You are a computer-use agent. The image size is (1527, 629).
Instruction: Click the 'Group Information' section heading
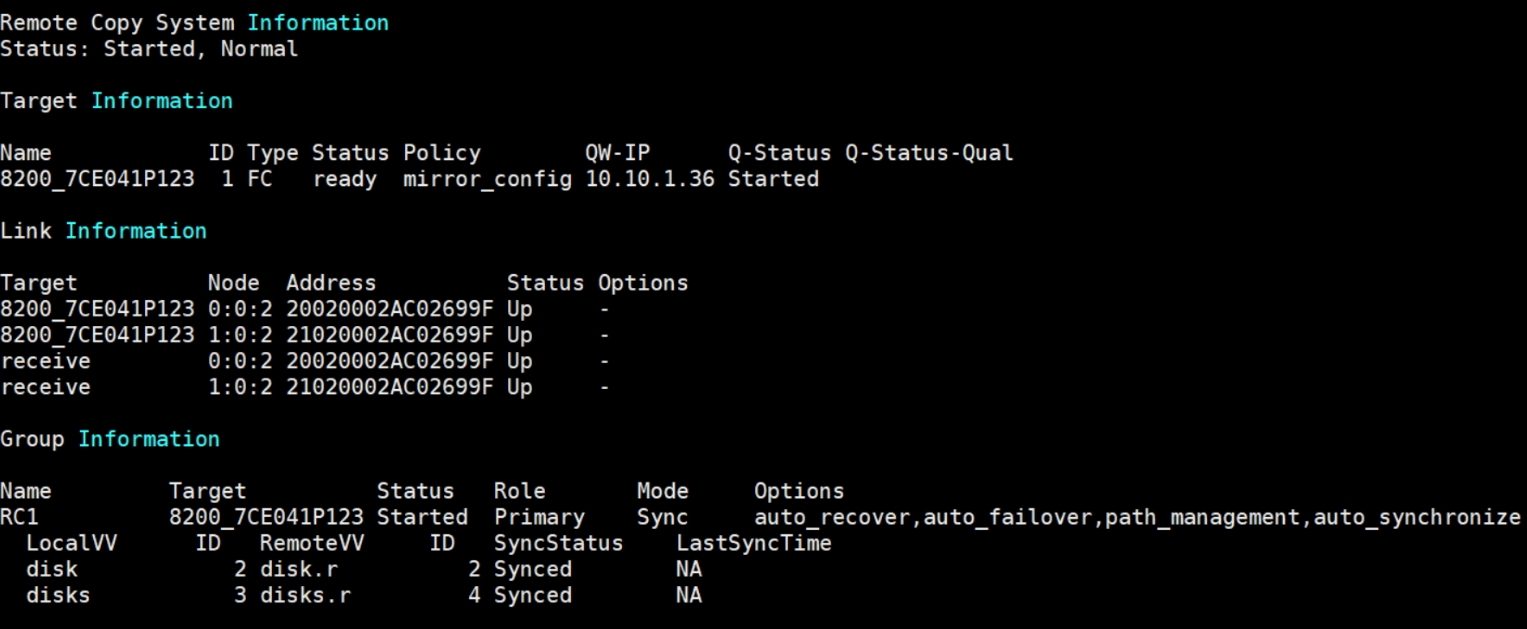[110, 439]
